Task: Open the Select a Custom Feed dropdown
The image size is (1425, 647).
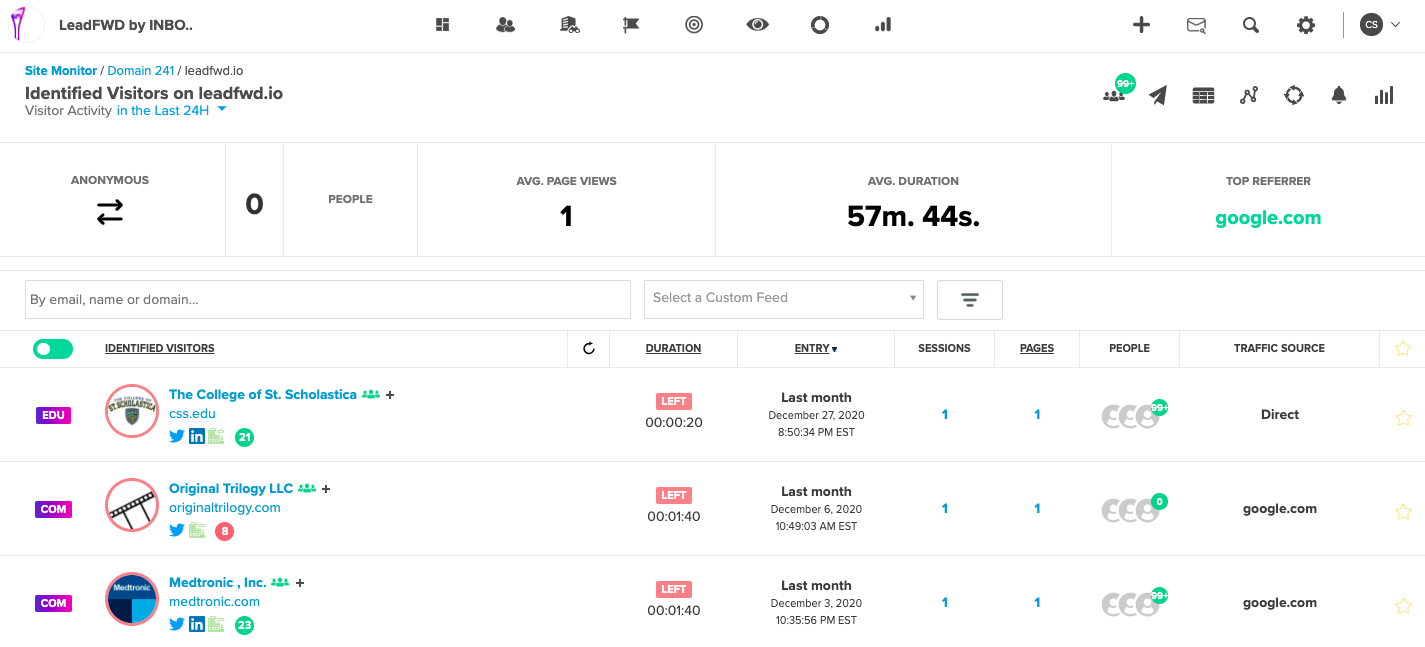Action: pos(784,298)
